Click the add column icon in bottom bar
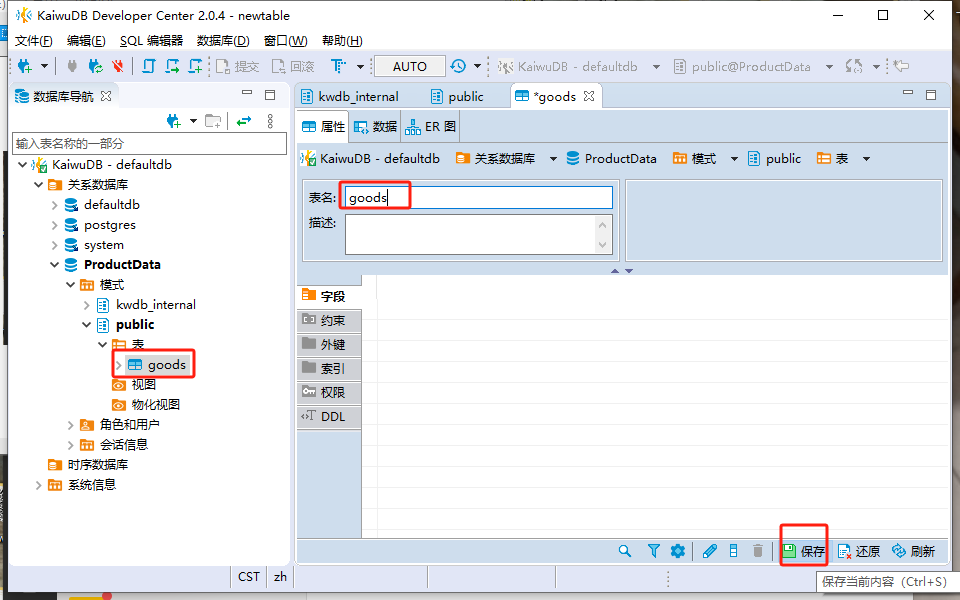This screenshot has height=600, width=960. coord(733,551)
